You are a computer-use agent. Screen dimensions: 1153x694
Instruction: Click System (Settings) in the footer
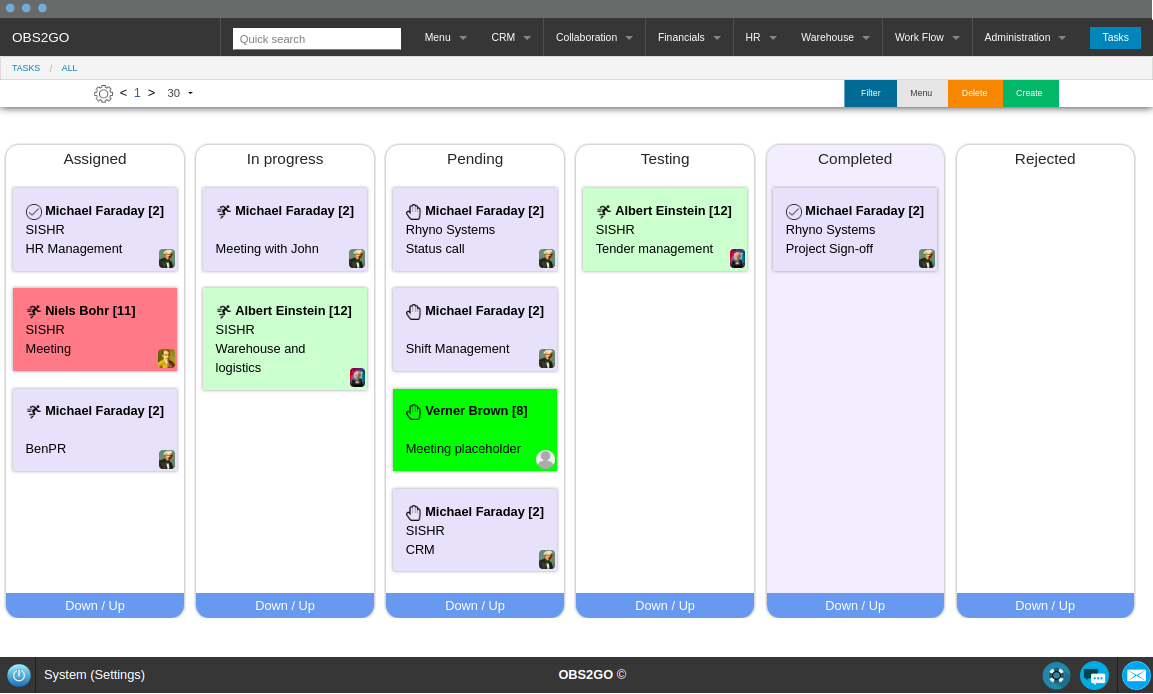[94, 675]
